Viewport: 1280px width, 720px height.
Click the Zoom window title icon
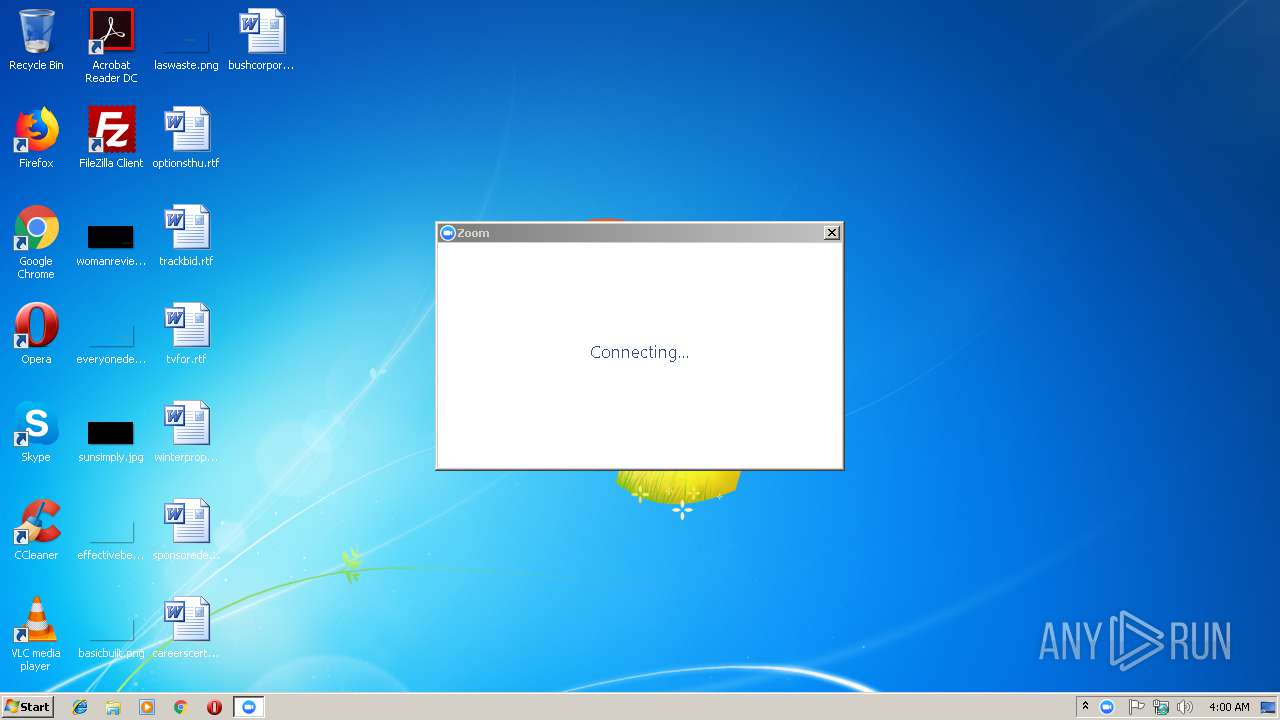click(448, 232)
